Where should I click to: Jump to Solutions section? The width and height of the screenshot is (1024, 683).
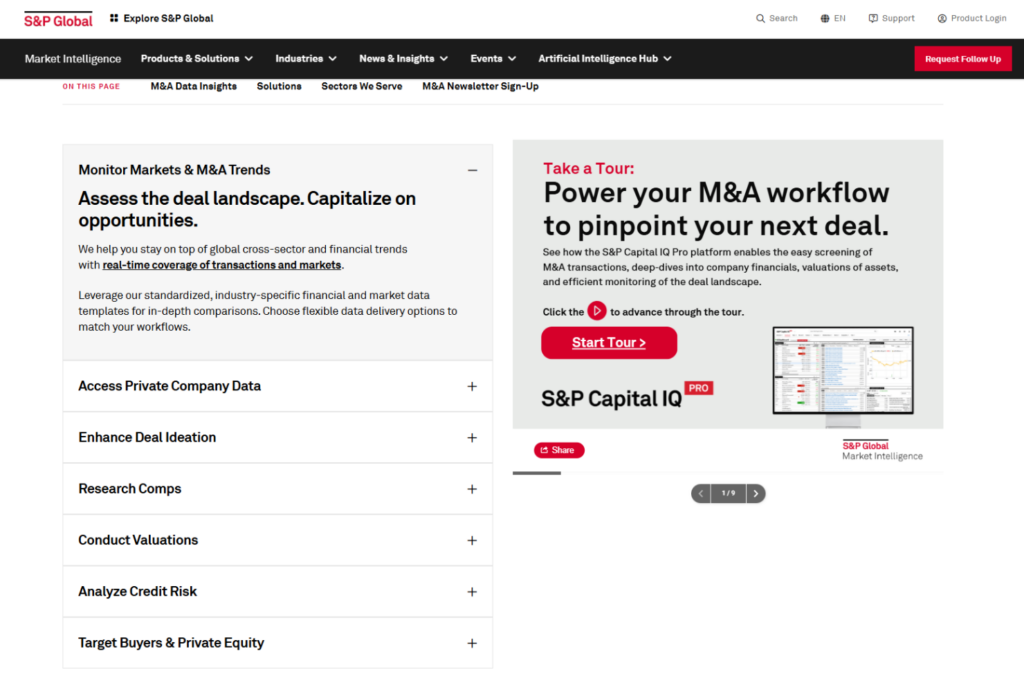click(279, 86)
